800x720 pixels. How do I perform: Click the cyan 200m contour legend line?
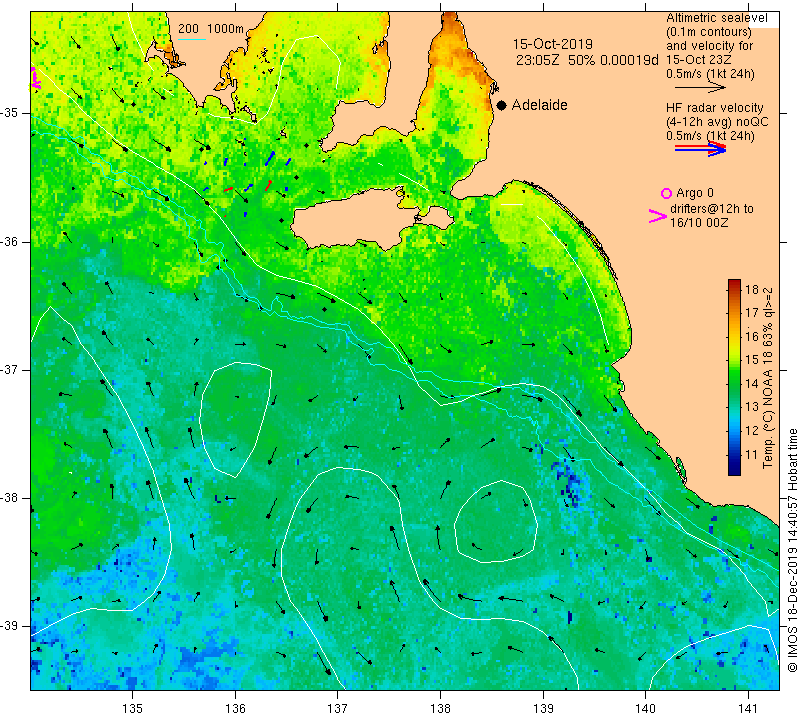(x=192, y=39)
